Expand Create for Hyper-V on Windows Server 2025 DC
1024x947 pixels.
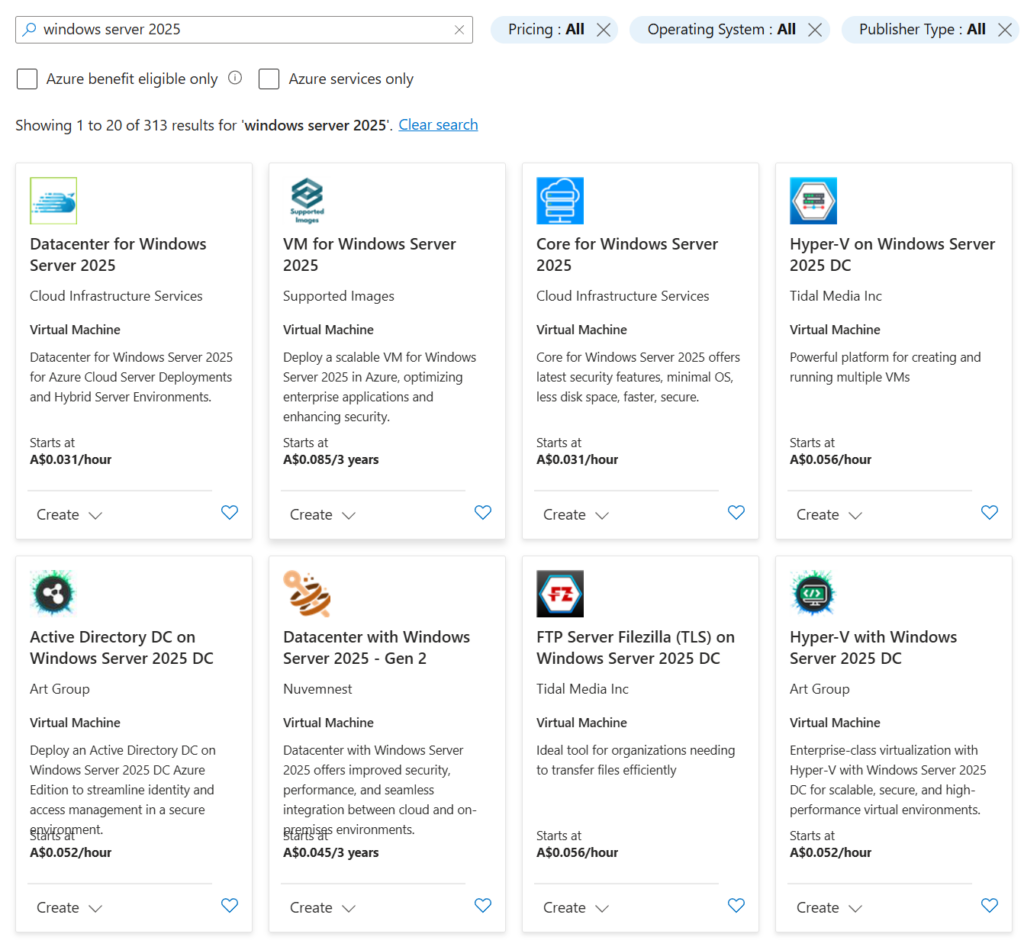829,515
